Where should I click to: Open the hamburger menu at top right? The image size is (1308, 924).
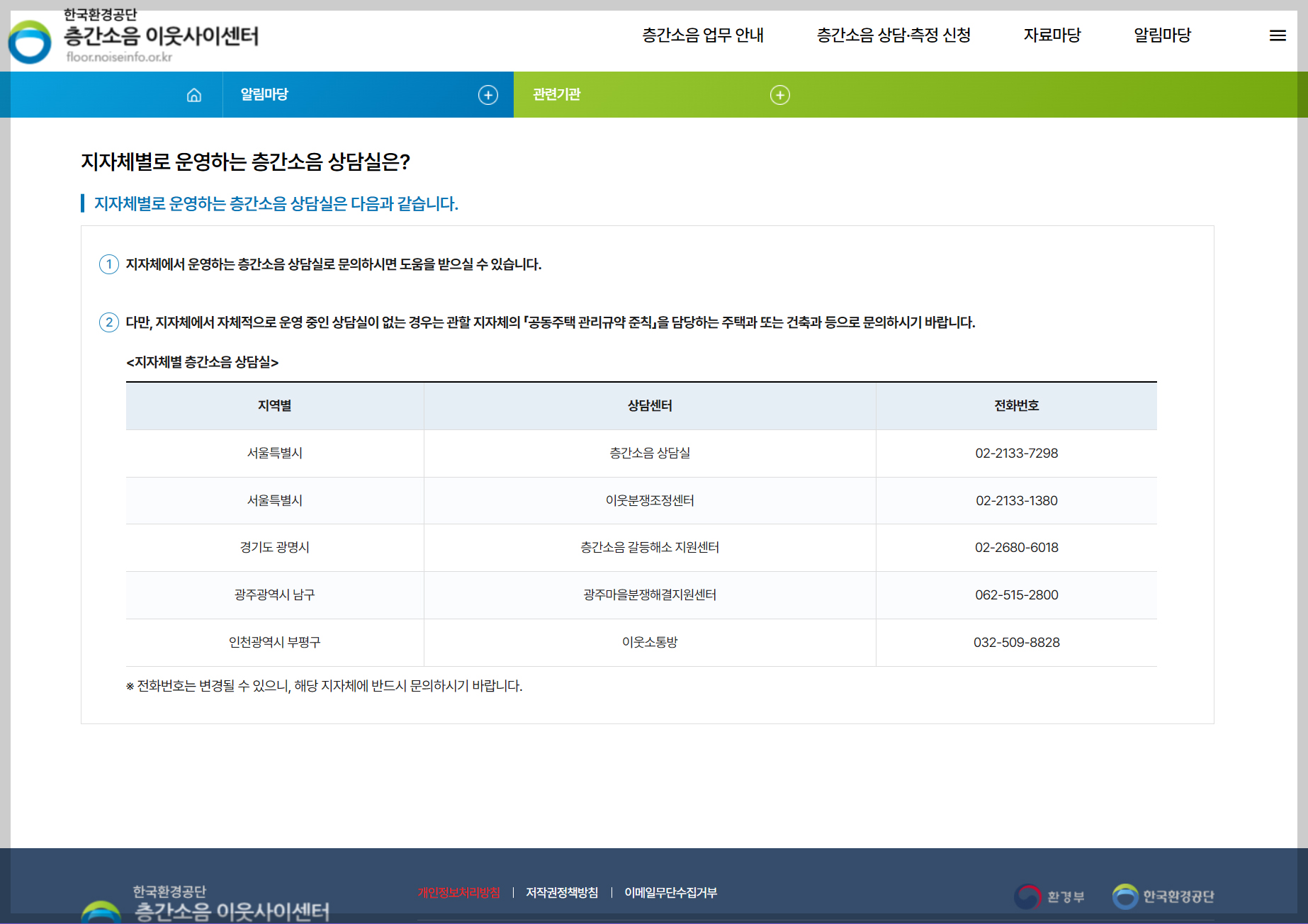point(1278,35)
